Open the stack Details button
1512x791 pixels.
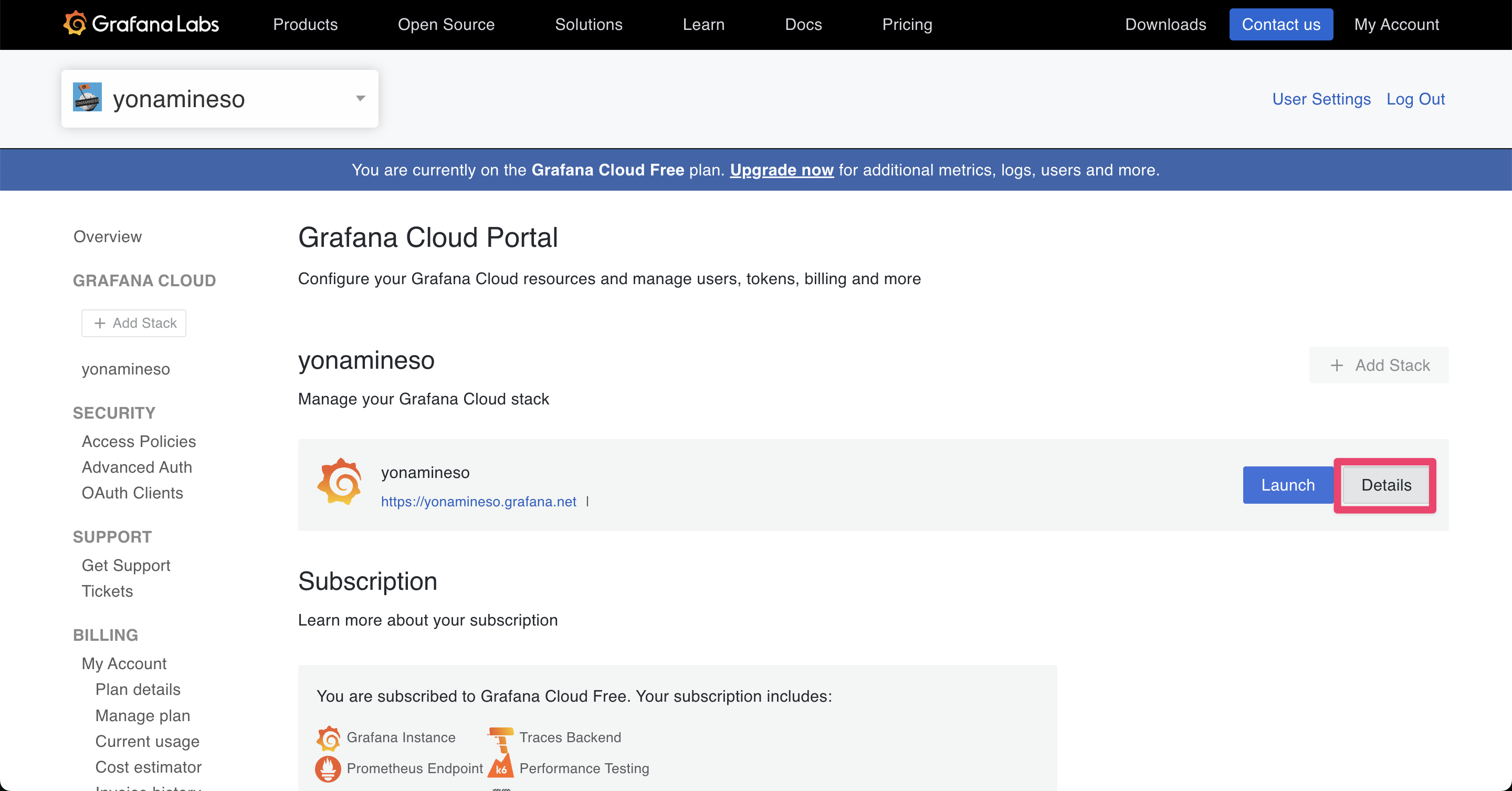tap(1385, 485)
